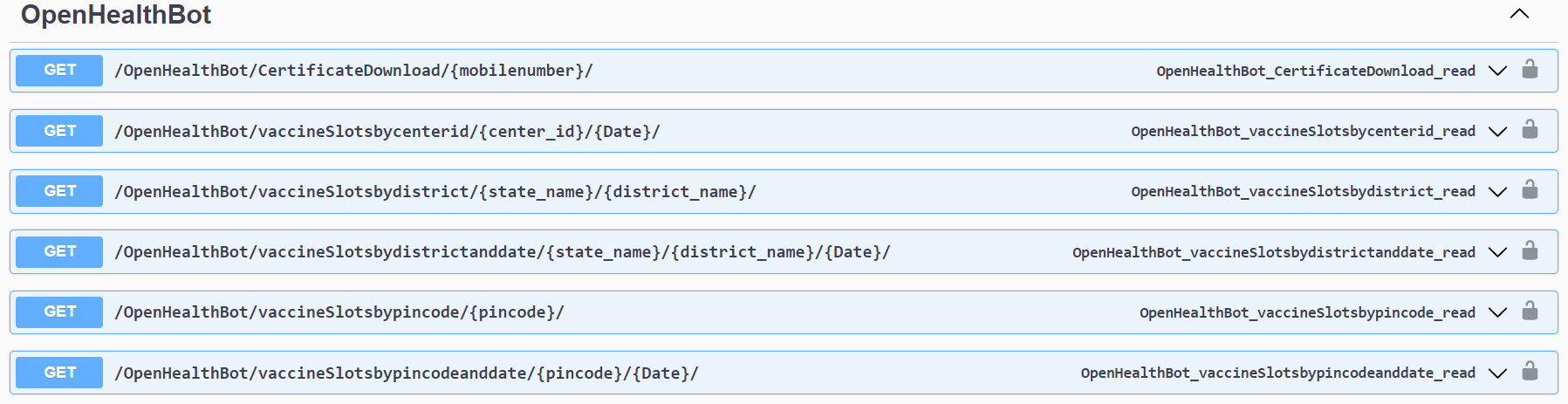
Task: Click OpenHealthBot_vaccineSlotsbydistrictanddate_read operation id
Action: [x=1274, y=252]
